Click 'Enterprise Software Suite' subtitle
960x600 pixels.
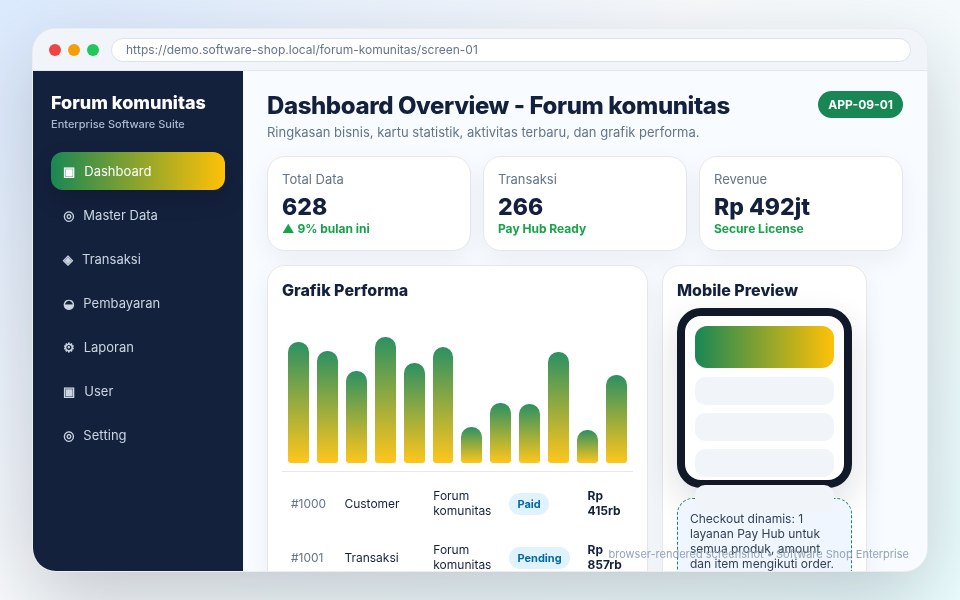(118, 124)
